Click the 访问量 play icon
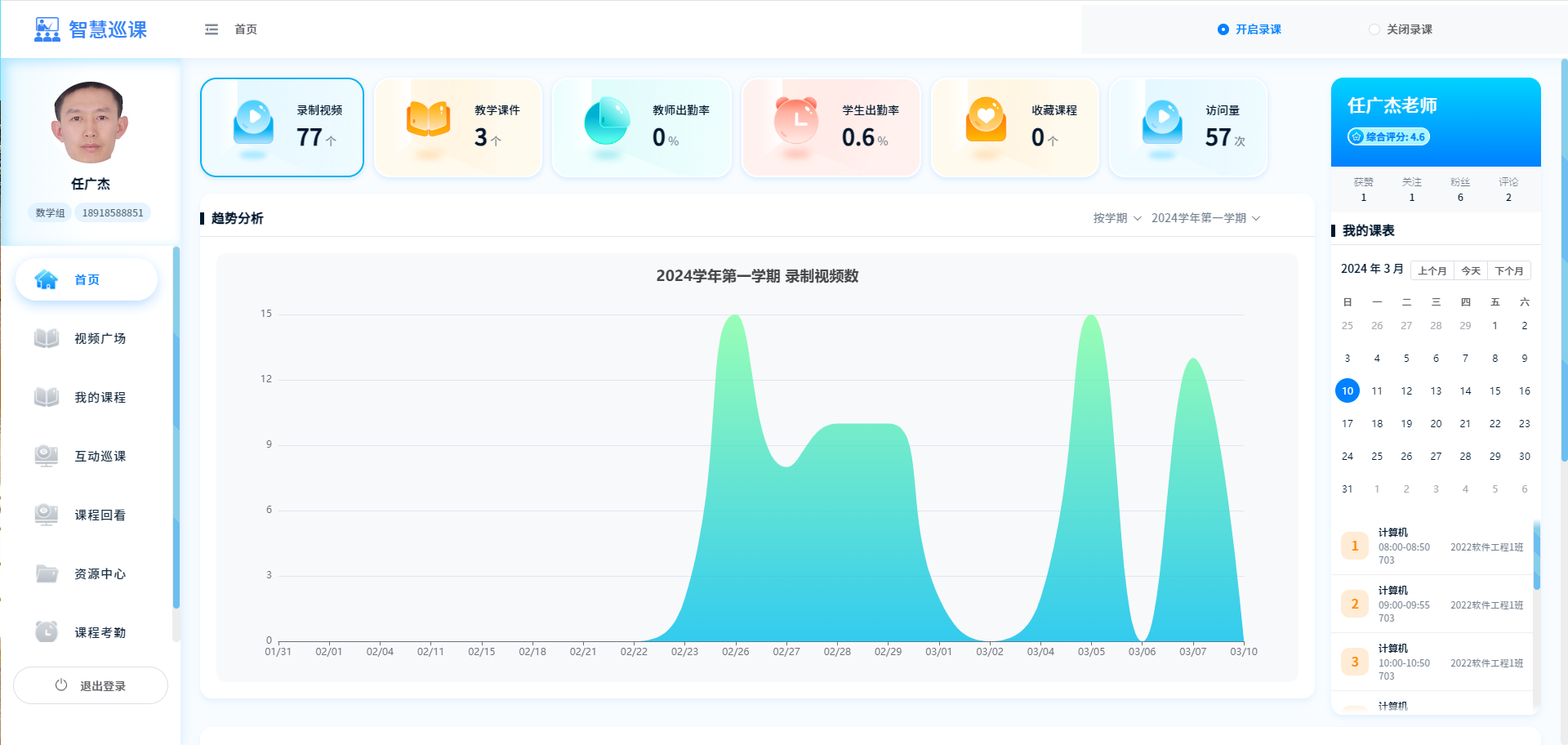The height and width of the screenshot is (745, 1568). (1162, 121)
